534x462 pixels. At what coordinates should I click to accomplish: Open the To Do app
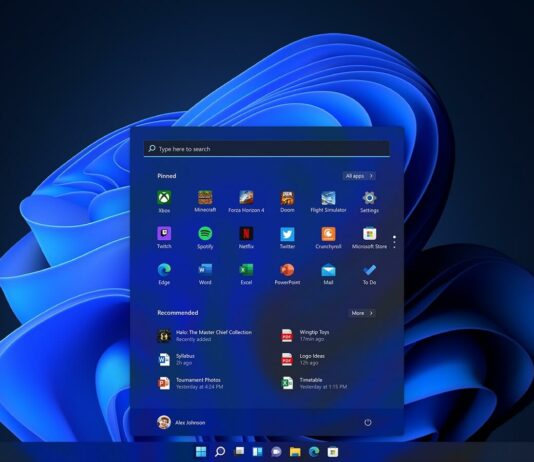point(370,274)
